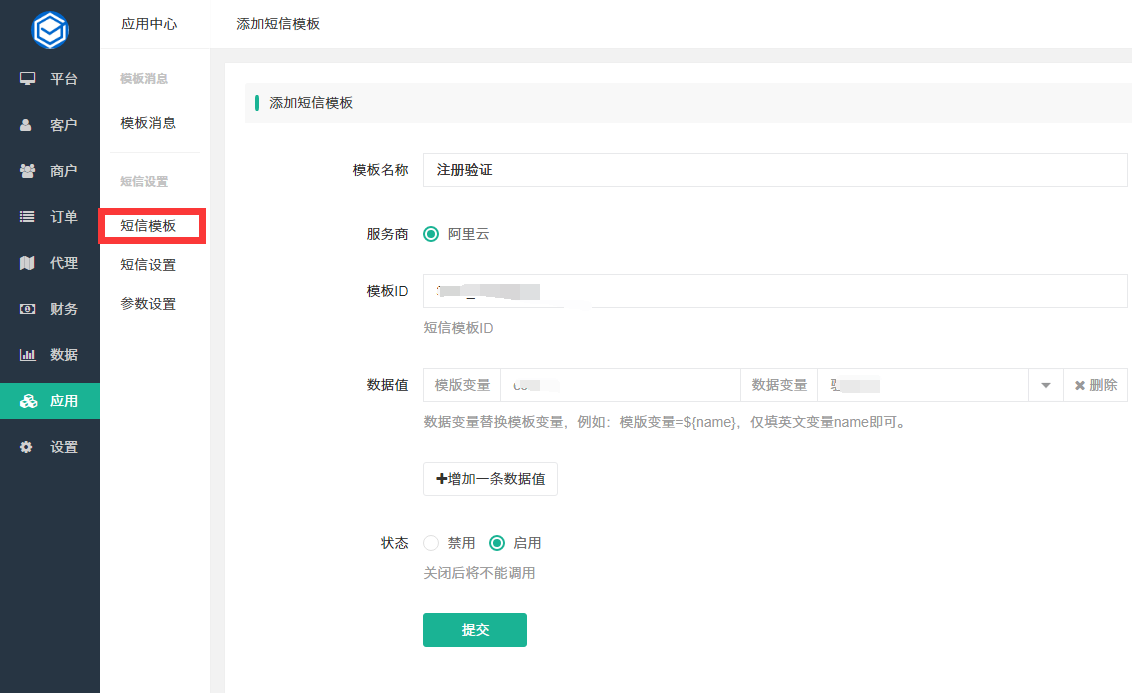Click the 应用中心 header text
Image resolution: width=1132 pixels, height=693 pixels.
point(149,24)
